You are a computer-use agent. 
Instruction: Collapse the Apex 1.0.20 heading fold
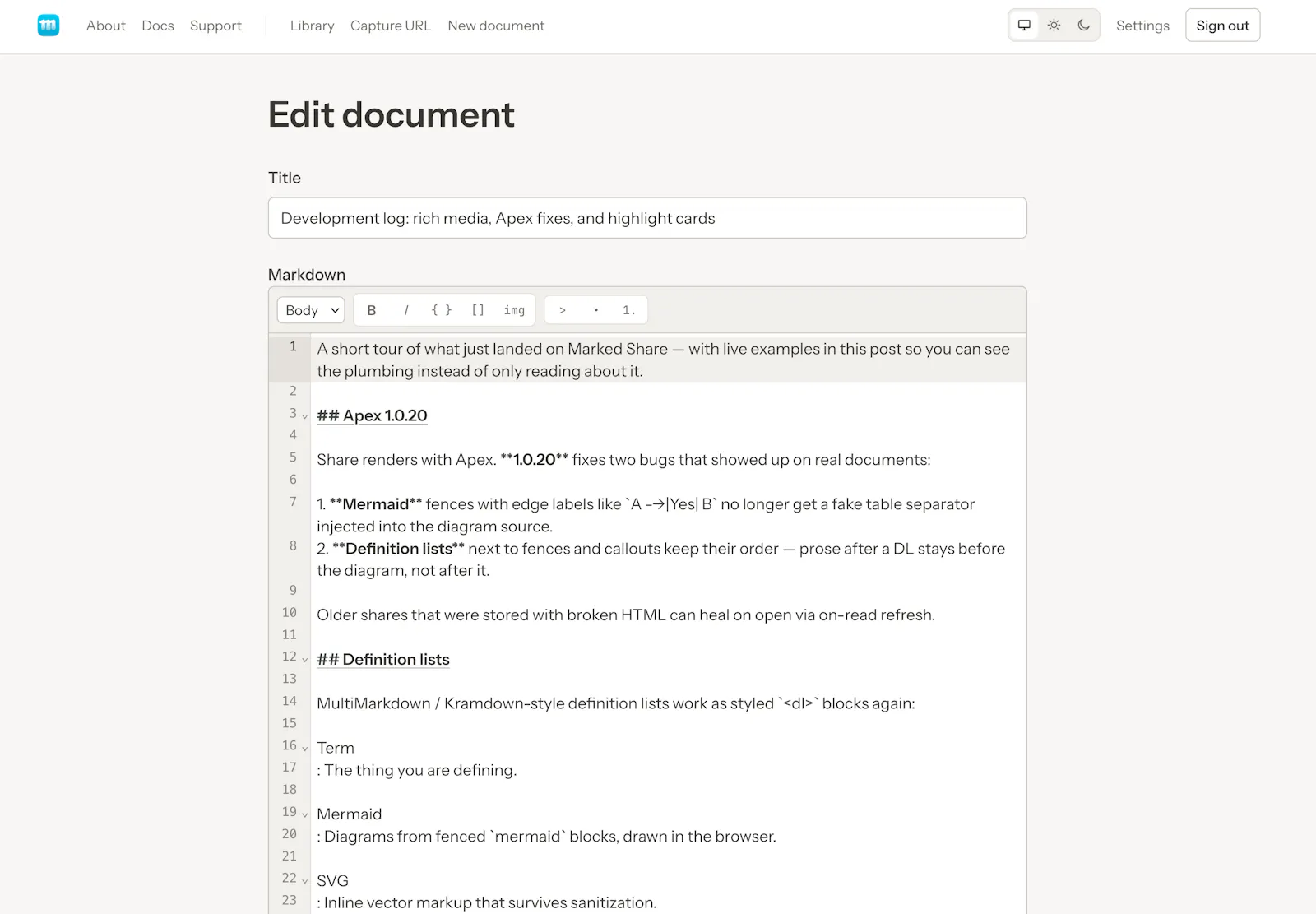click(x=304, y=416)
